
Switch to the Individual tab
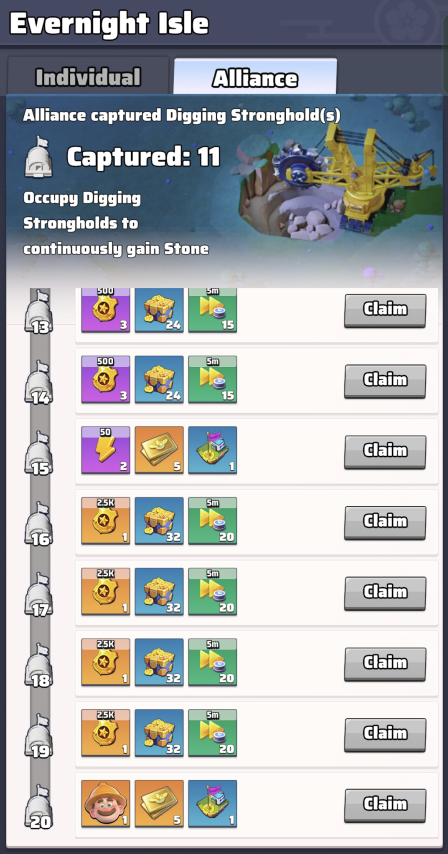tap(88, 77)
